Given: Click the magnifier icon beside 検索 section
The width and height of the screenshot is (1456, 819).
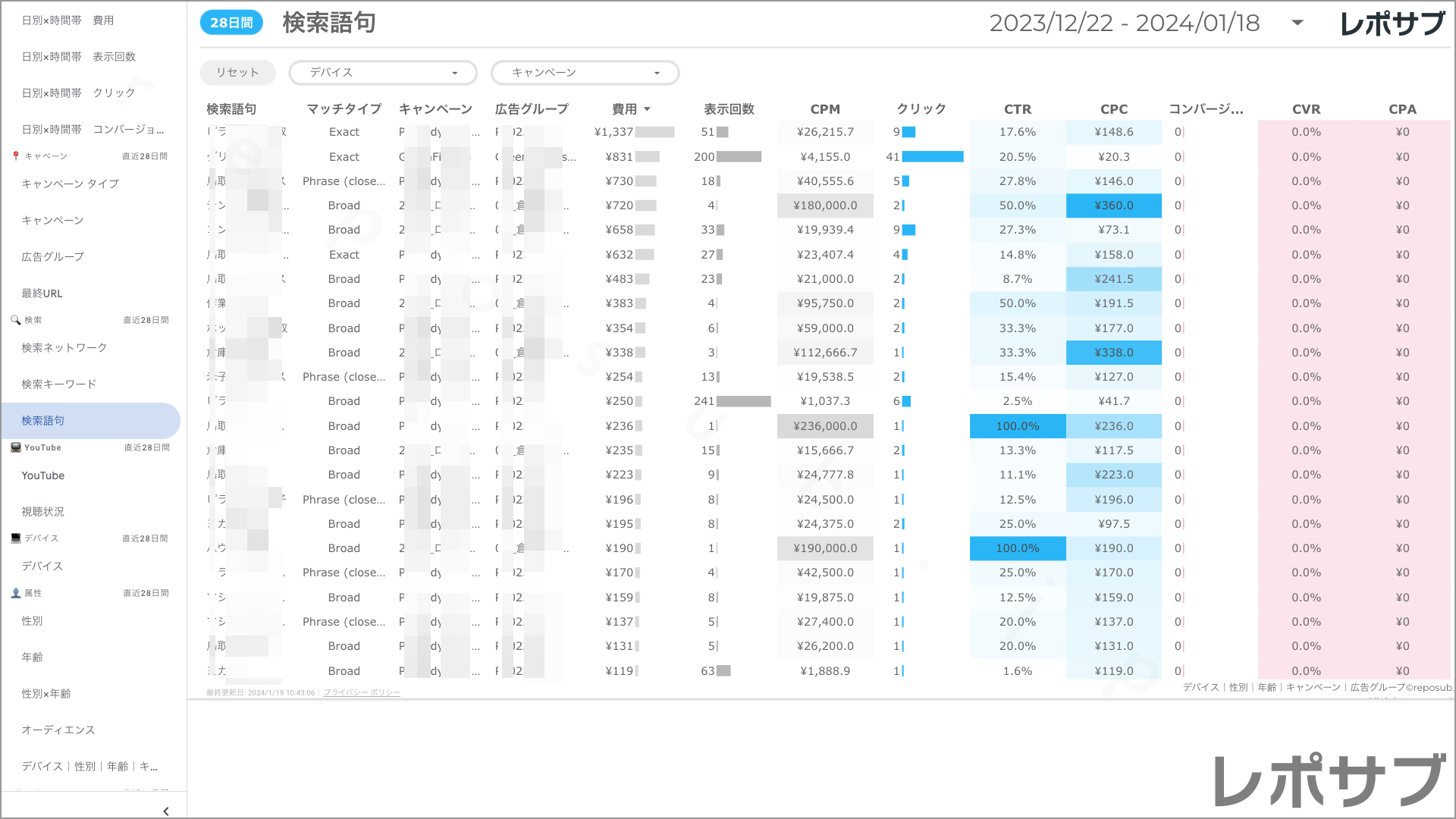Looking at the screenshot, I should (15, 320).
